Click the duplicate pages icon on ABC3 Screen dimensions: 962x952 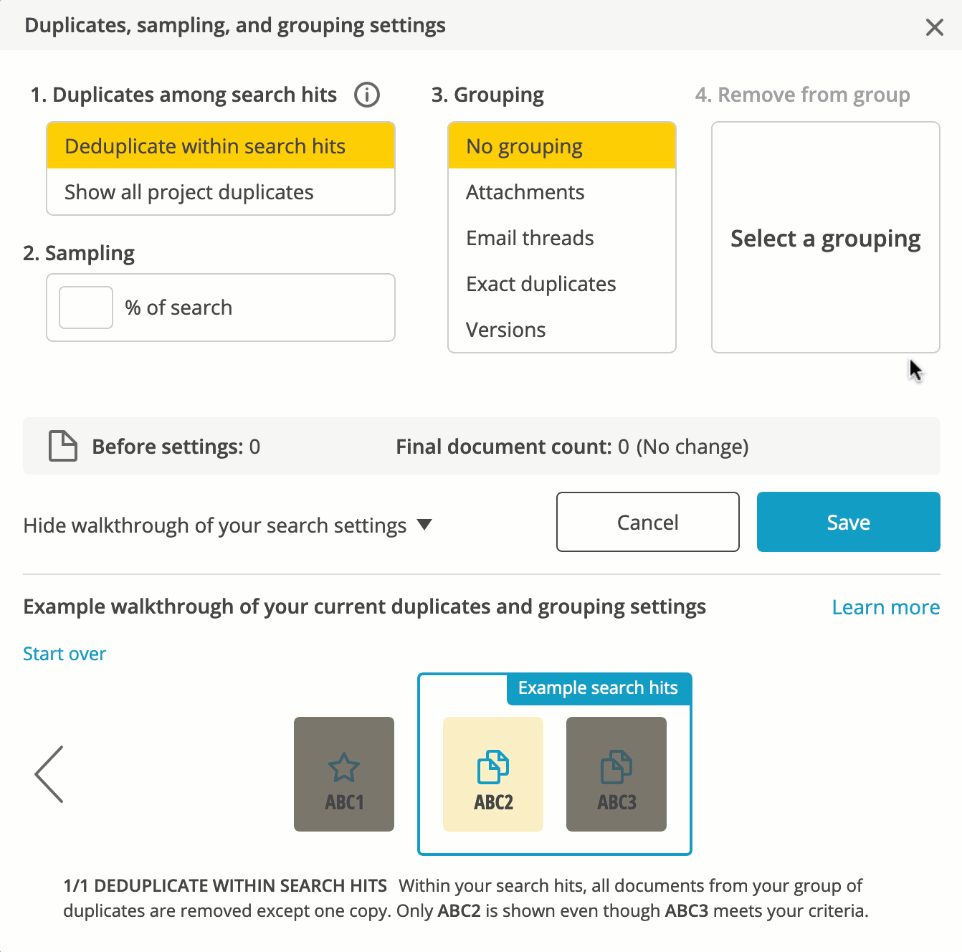tap(616, 767)
